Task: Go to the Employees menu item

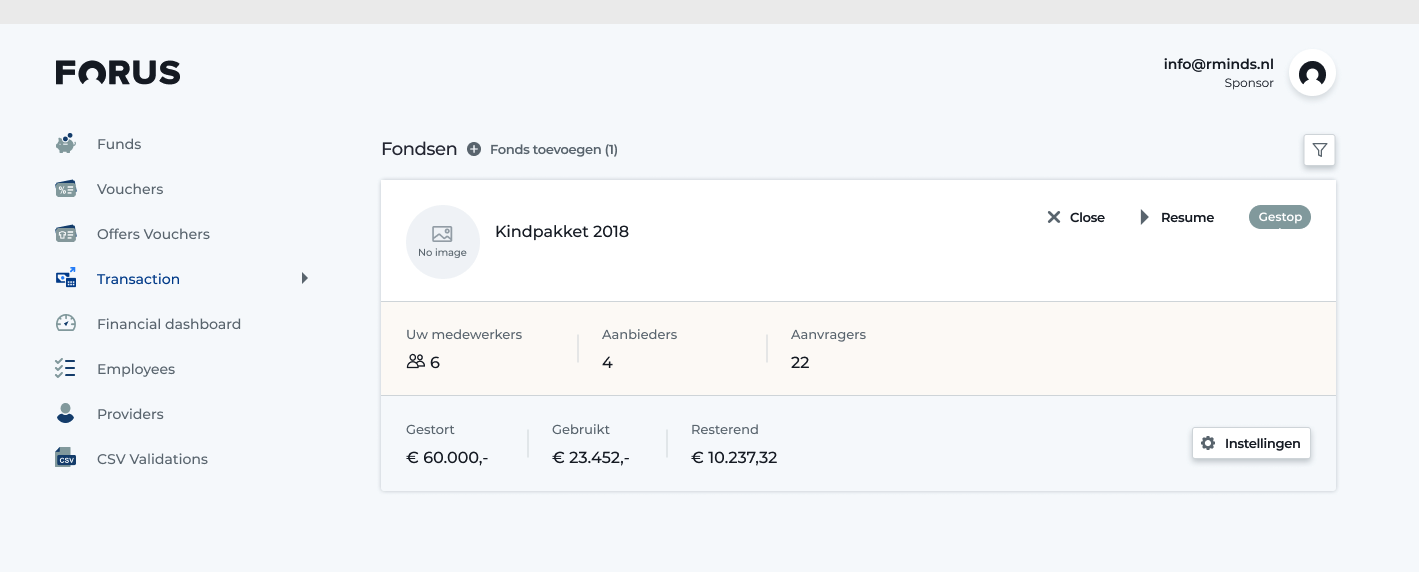Action: (x=136, y=369)
